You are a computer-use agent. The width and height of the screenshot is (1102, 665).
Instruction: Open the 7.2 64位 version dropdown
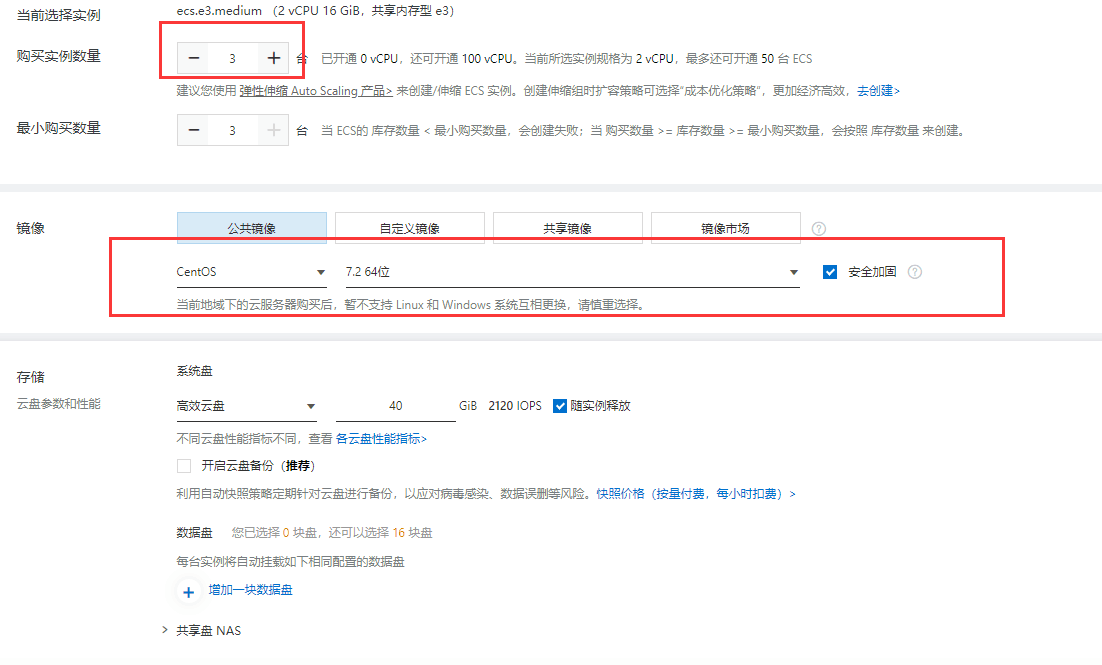point(571,272)
